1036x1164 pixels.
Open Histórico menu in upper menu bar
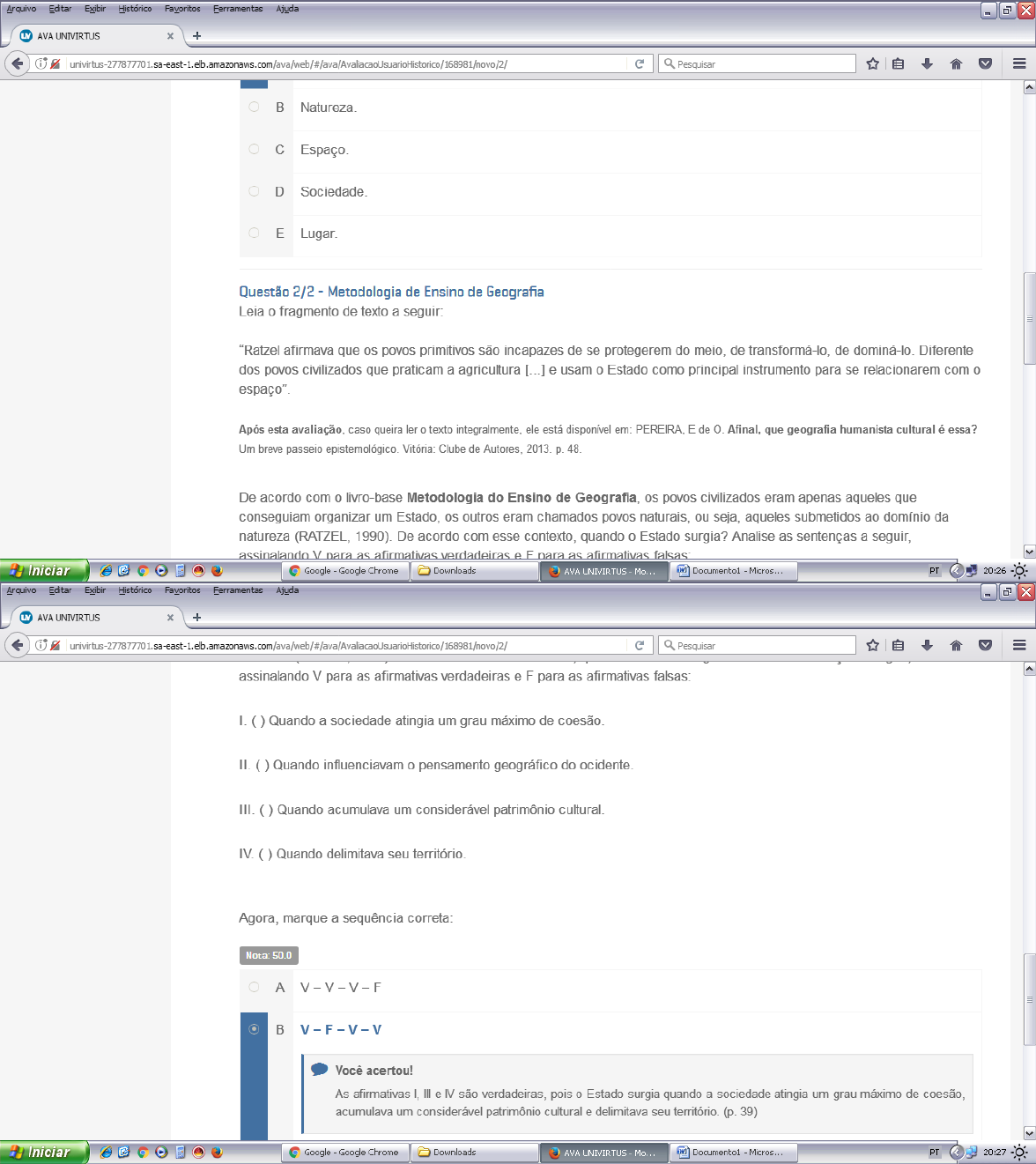click(135, 9)
